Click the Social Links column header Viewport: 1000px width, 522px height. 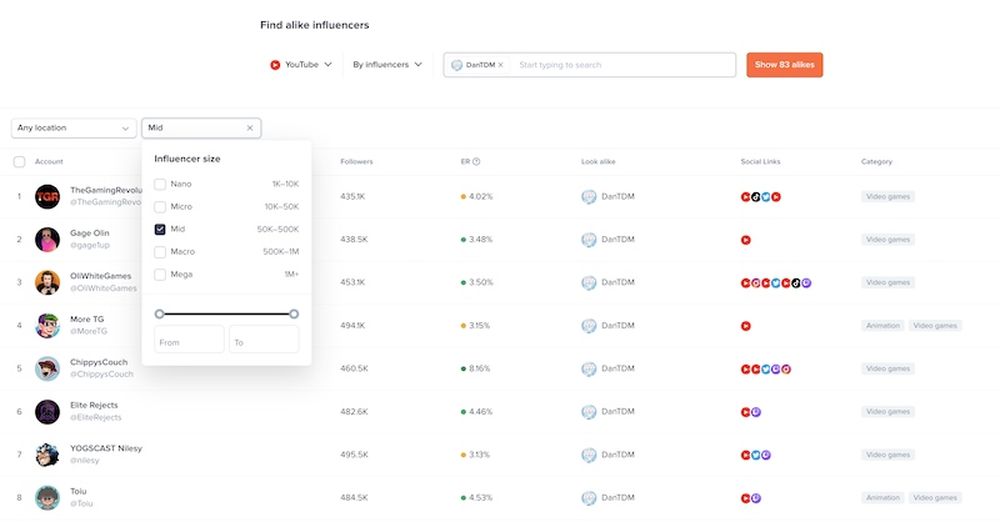[x=760, y=161]
